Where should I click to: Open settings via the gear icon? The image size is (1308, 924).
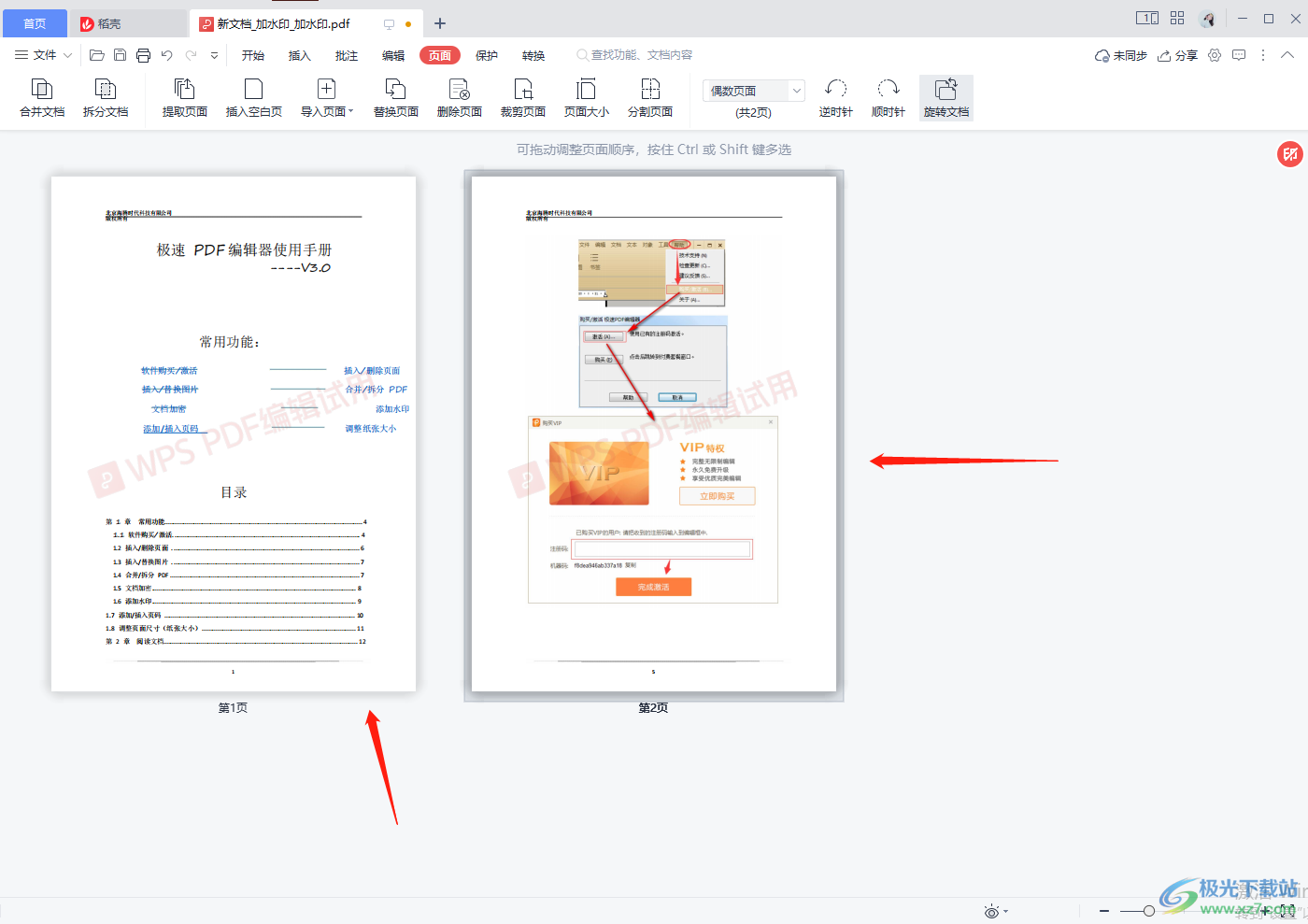coord(1215,55)
